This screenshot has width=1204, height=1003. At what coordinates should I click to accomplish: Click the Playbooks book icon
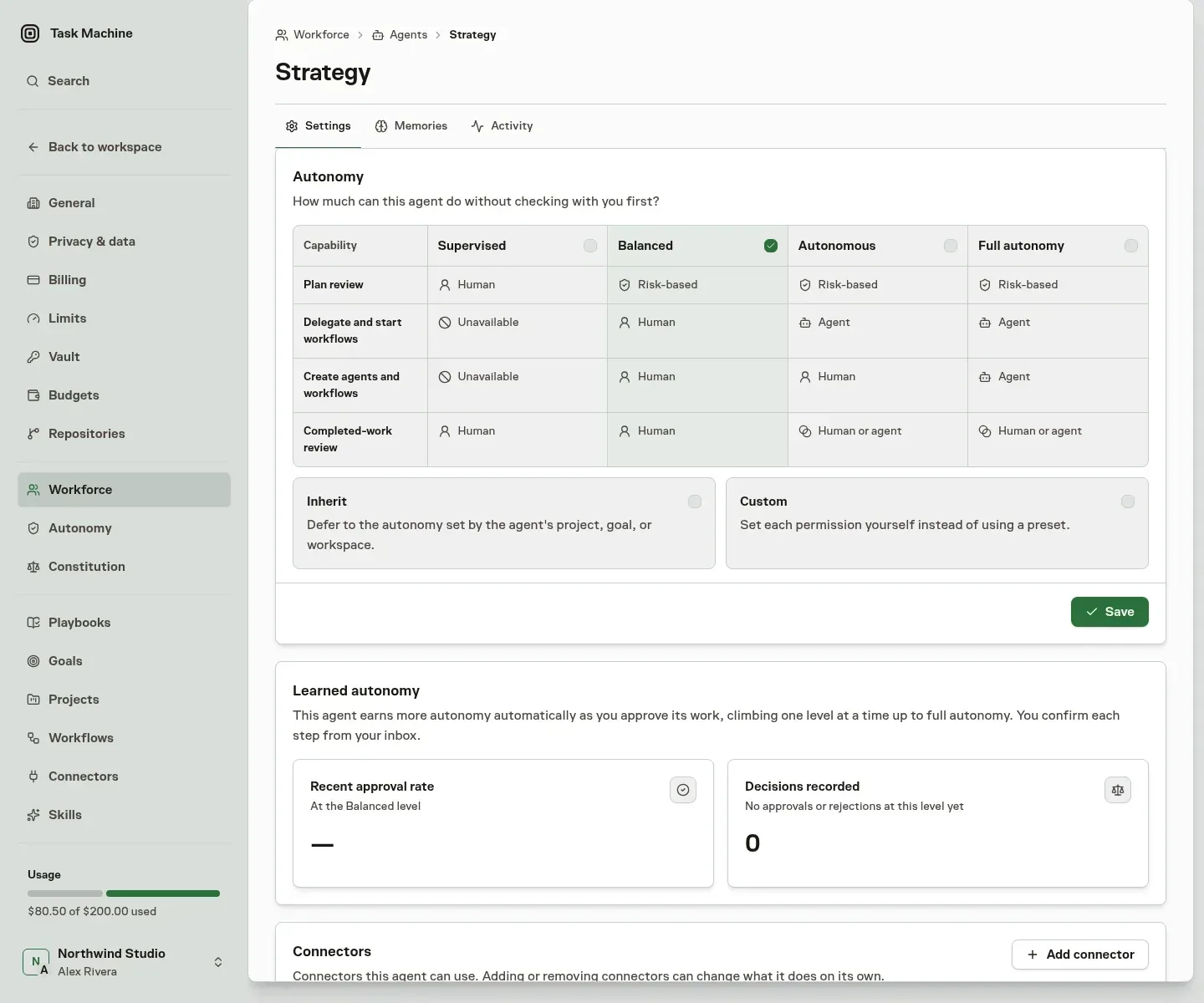click(33, 623)
